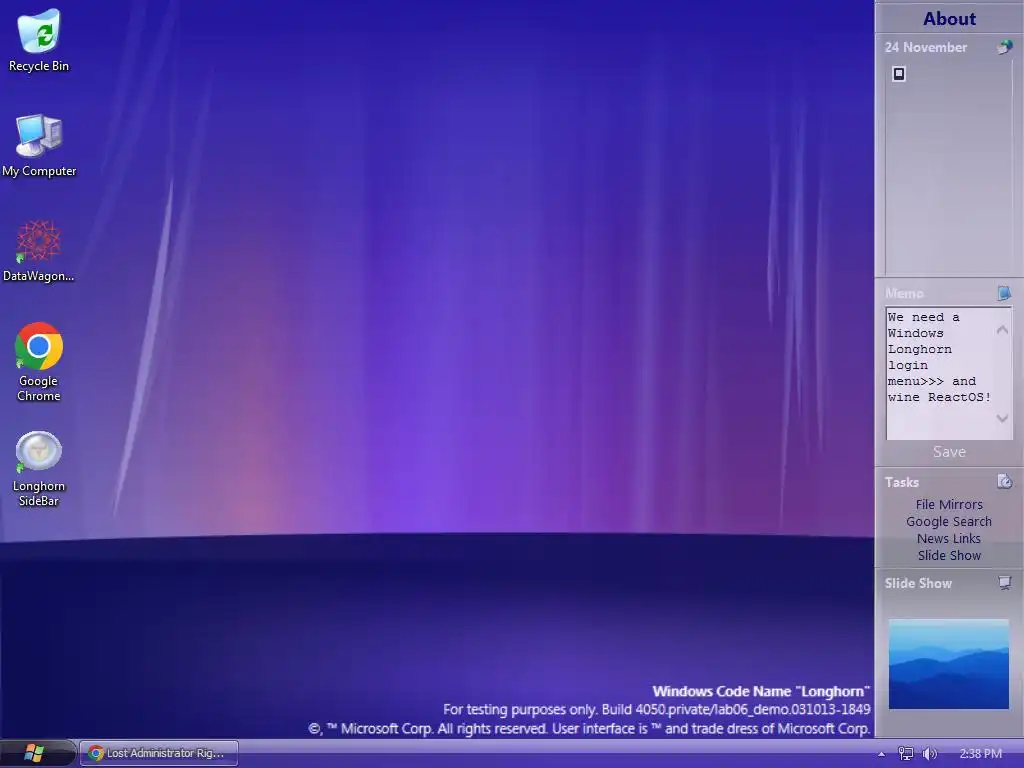Open the Google Search task link
Viewport: 1024px width, 768px height.
pyautogui.click(x=949, y=521)
